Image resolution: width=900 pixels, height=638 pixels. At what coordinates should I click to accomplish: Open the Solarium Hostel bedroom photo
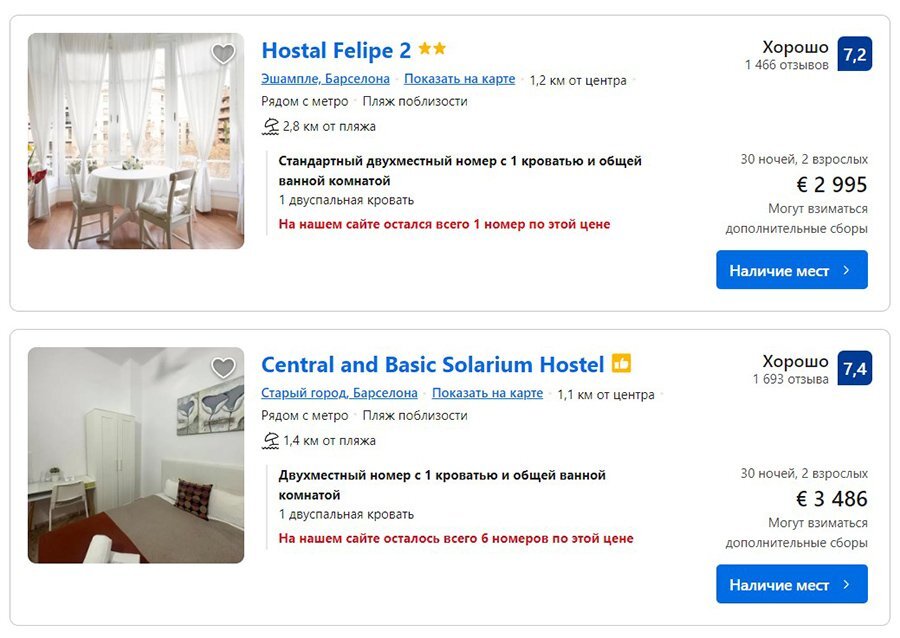coord(136,455)
